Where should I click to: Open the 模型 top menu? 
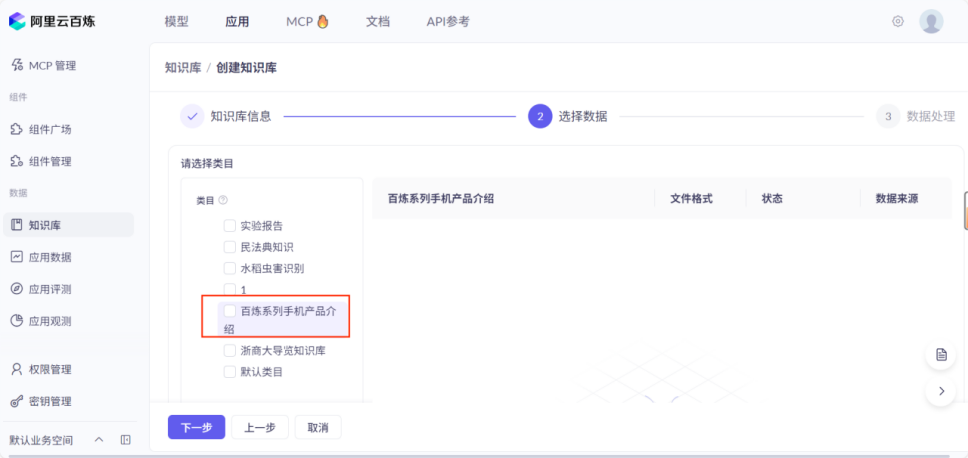(x=177, y=22)
